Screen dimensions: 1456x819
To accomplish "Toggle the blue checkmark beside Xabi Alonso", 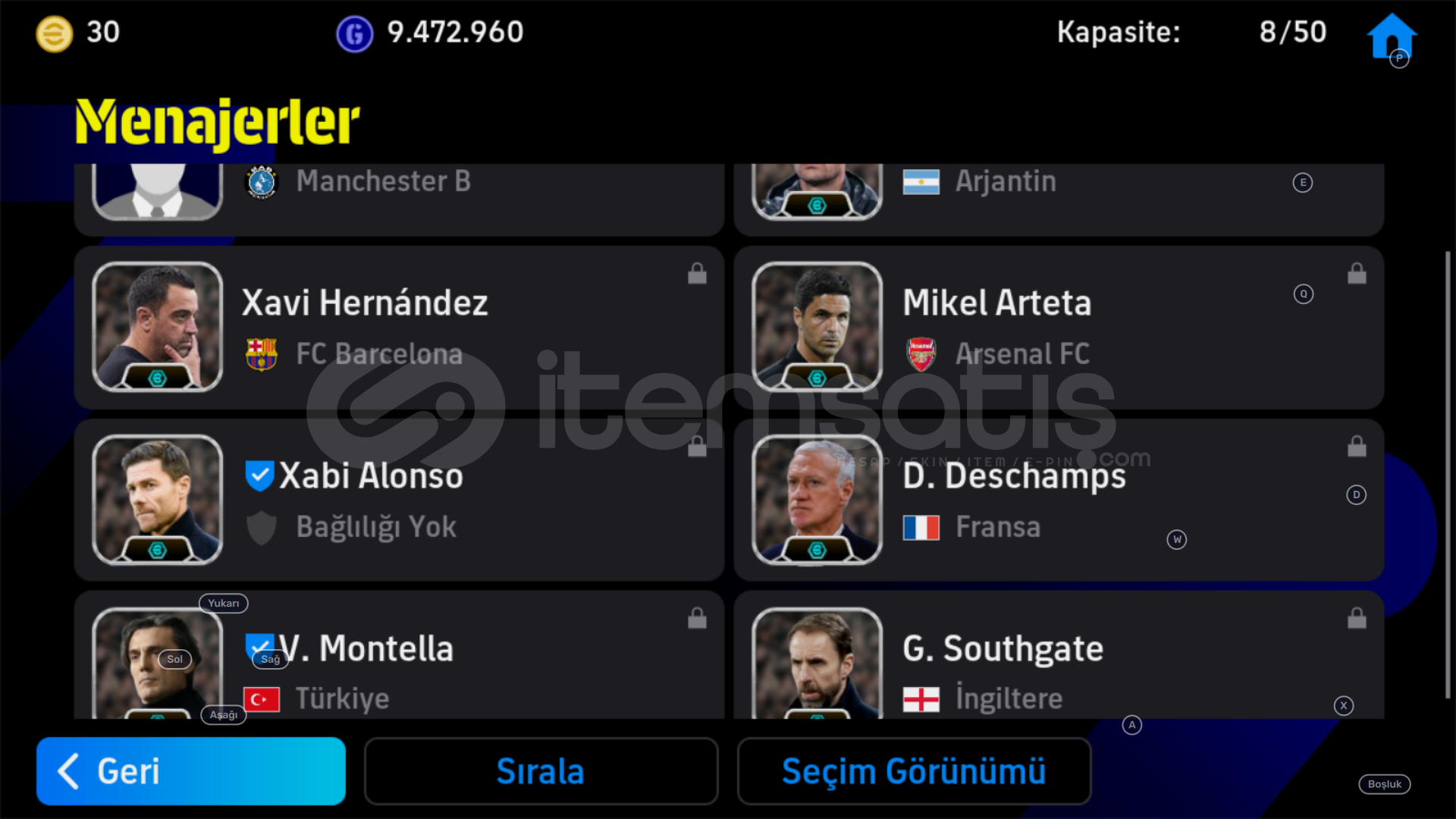I will point(259,475).
